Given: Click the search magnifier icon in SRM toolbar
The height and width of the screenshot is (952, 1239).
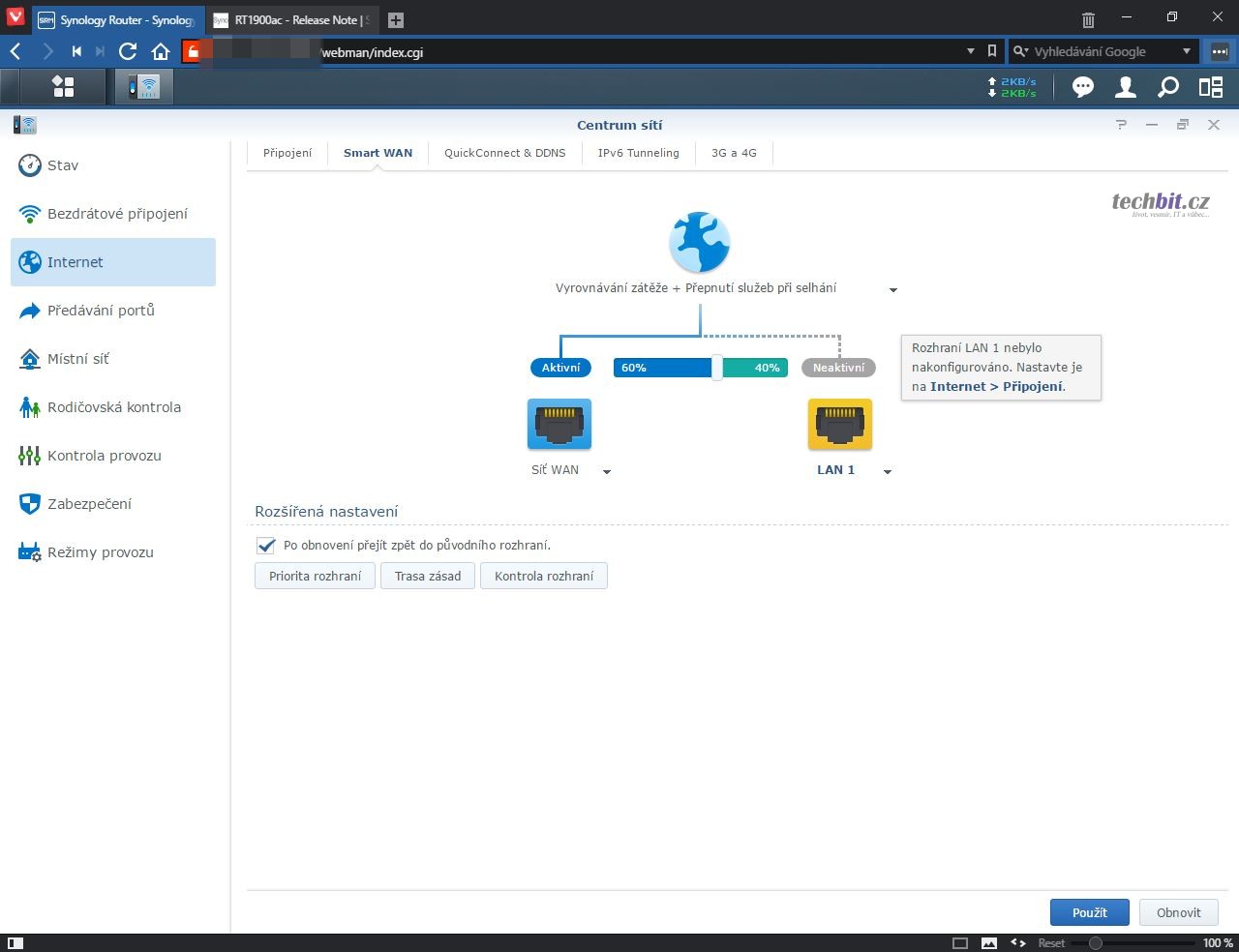Looking at the screenshot, I should coord(1168,88).
